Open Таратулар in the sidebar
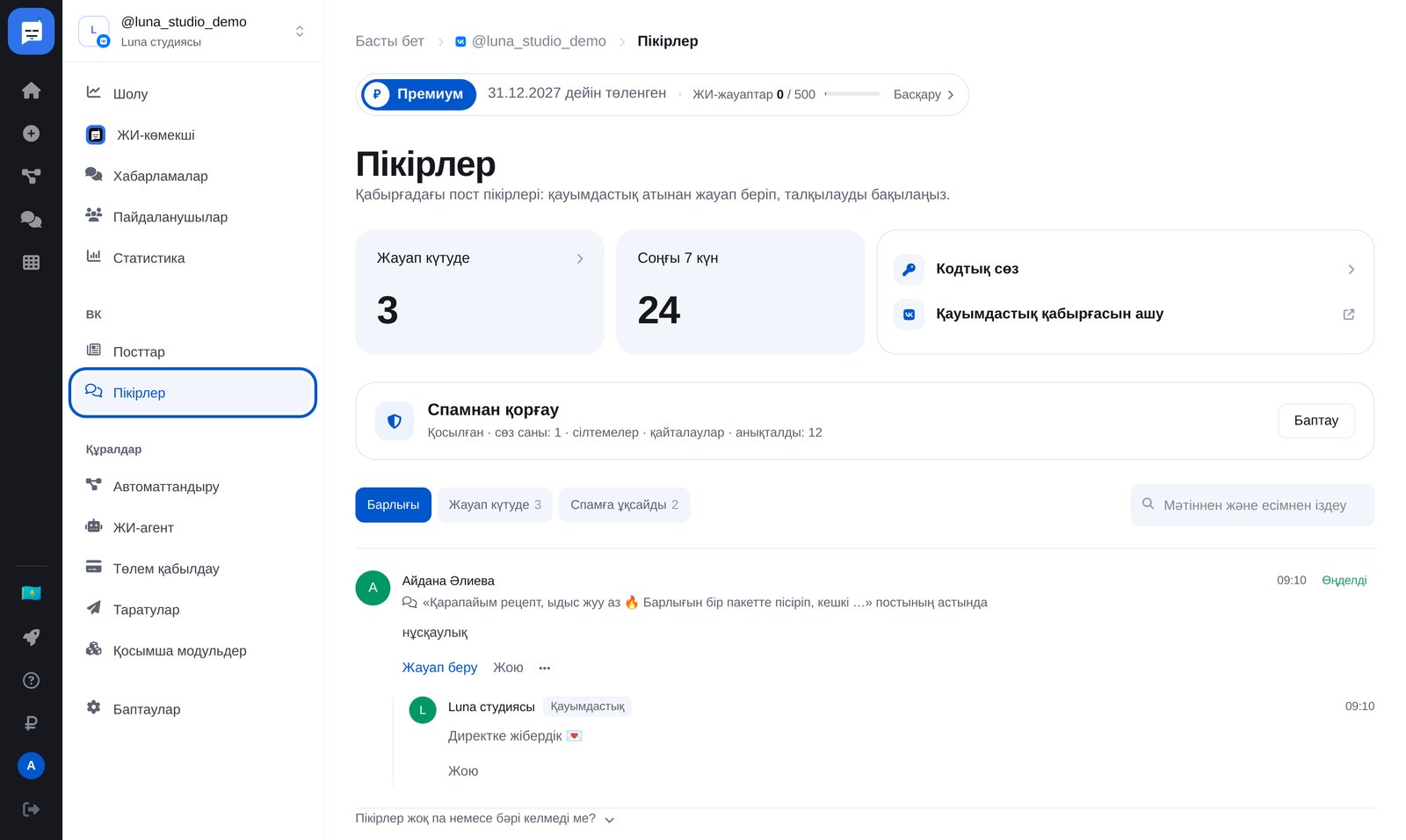 click(192, 609)
